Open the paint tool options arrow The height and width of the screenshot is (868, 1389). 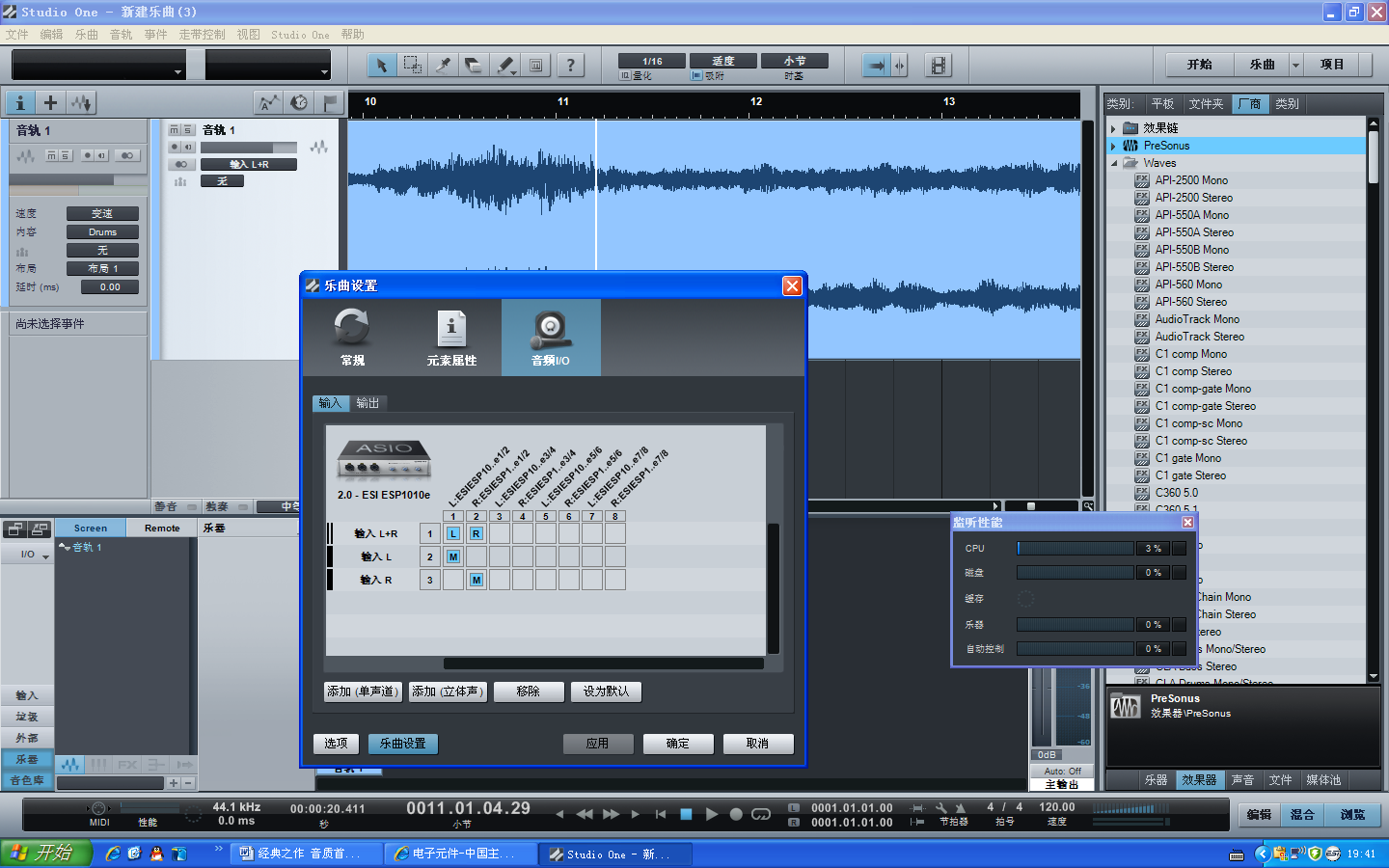514,72
